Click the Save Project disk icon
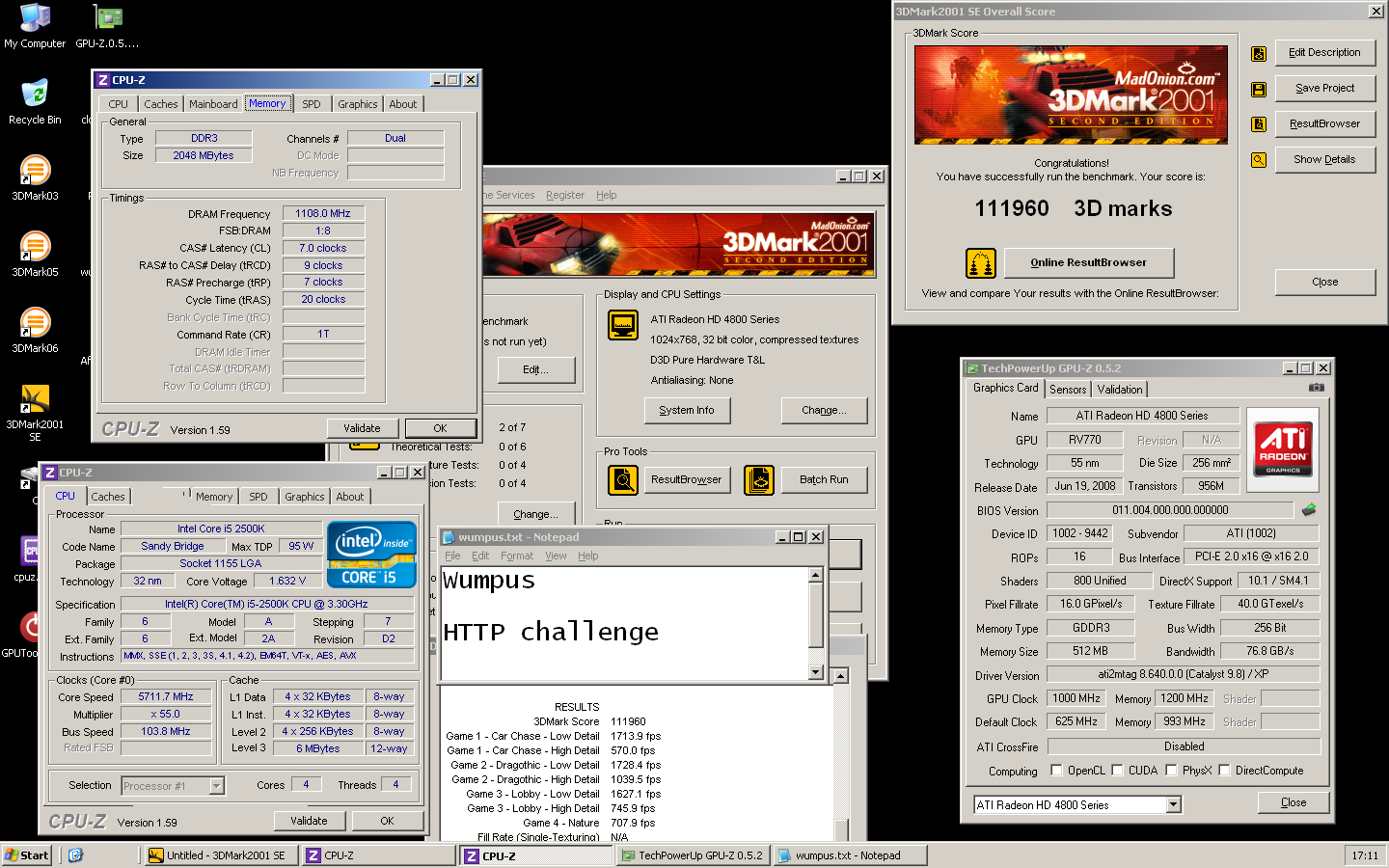Image resolution: width=1389 pixels, height=868 pixels. [1259, 89]
